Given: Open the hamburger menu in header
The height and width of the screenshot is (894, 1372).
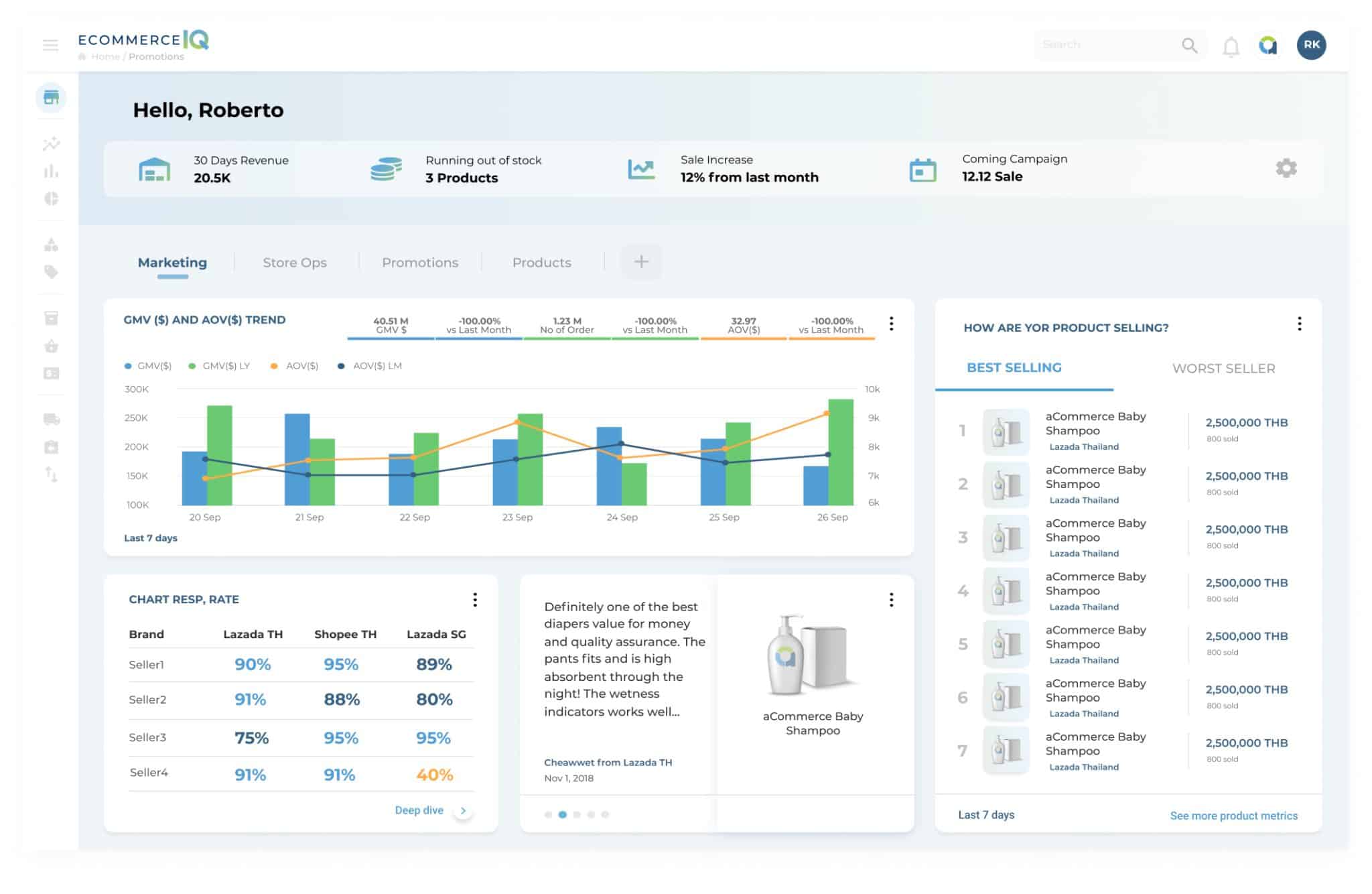Looking at the screenshot, I should click(x=50, y=45).
